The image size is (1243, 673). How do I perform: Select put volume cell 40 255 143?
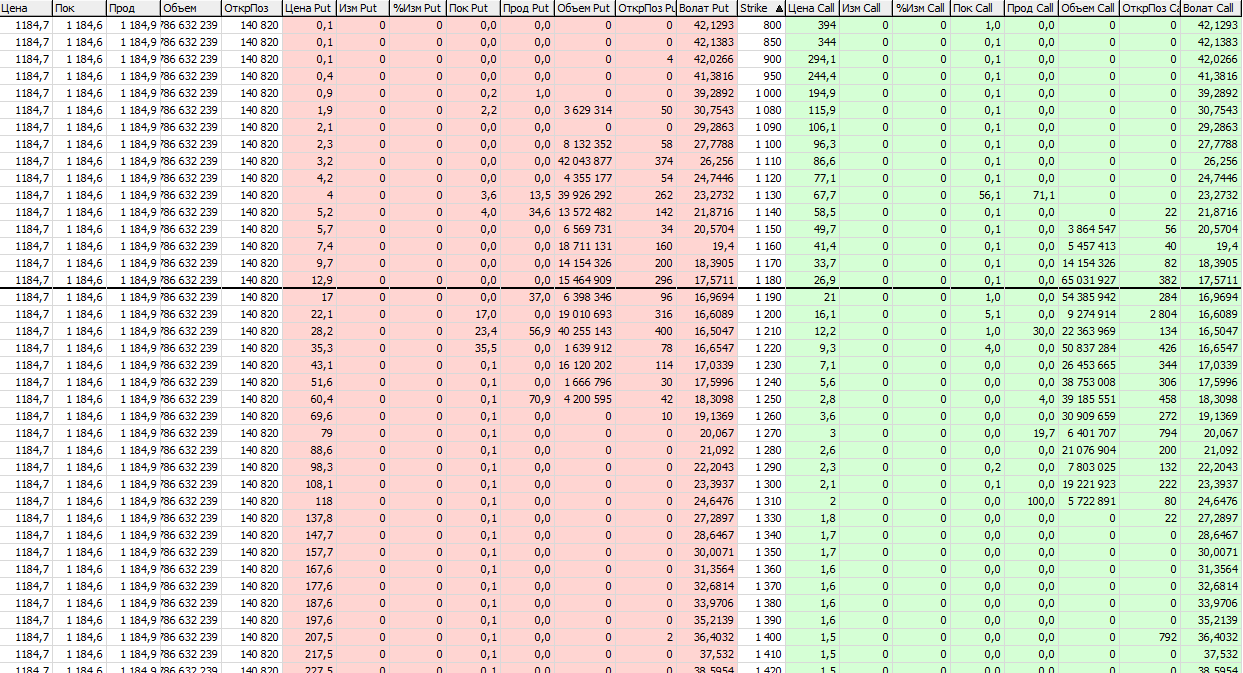(585, 331)
